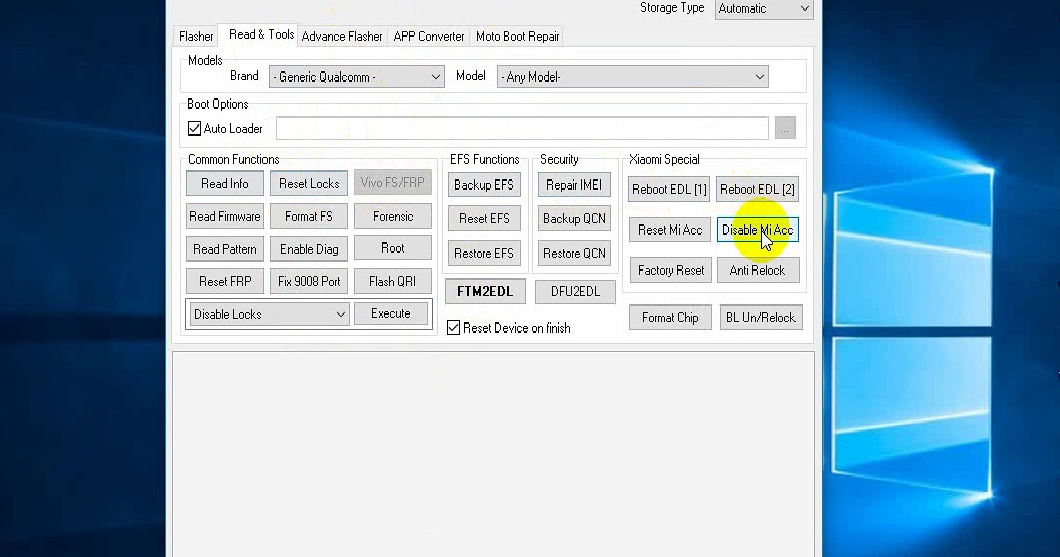Click the FTM2EDL button
This screenshot has height=557, width=1060.
click(485, 292)
